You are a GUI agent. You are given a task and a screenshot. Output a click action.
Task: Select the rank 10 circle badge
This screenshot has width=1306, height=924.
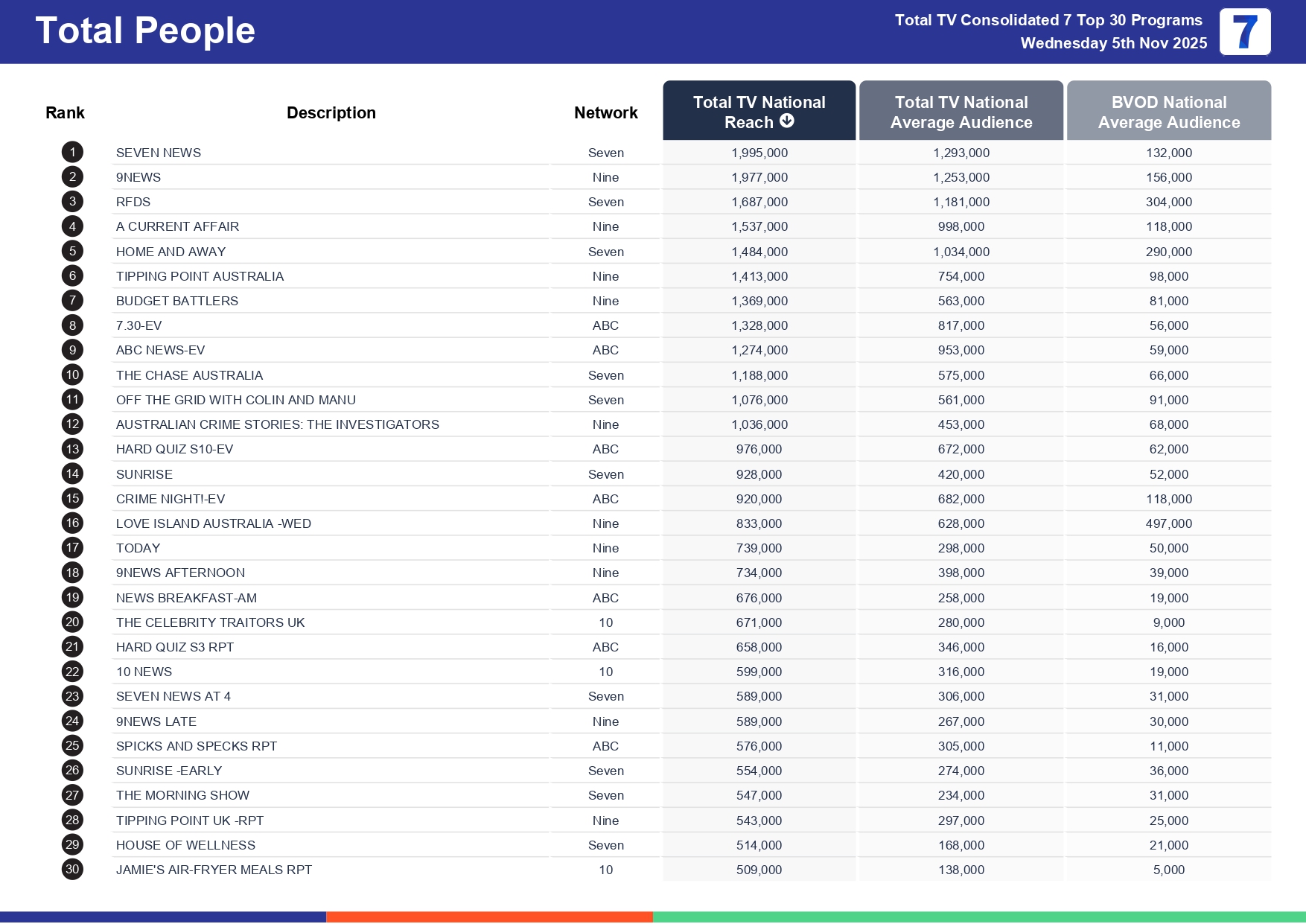[x=72, y=375]
